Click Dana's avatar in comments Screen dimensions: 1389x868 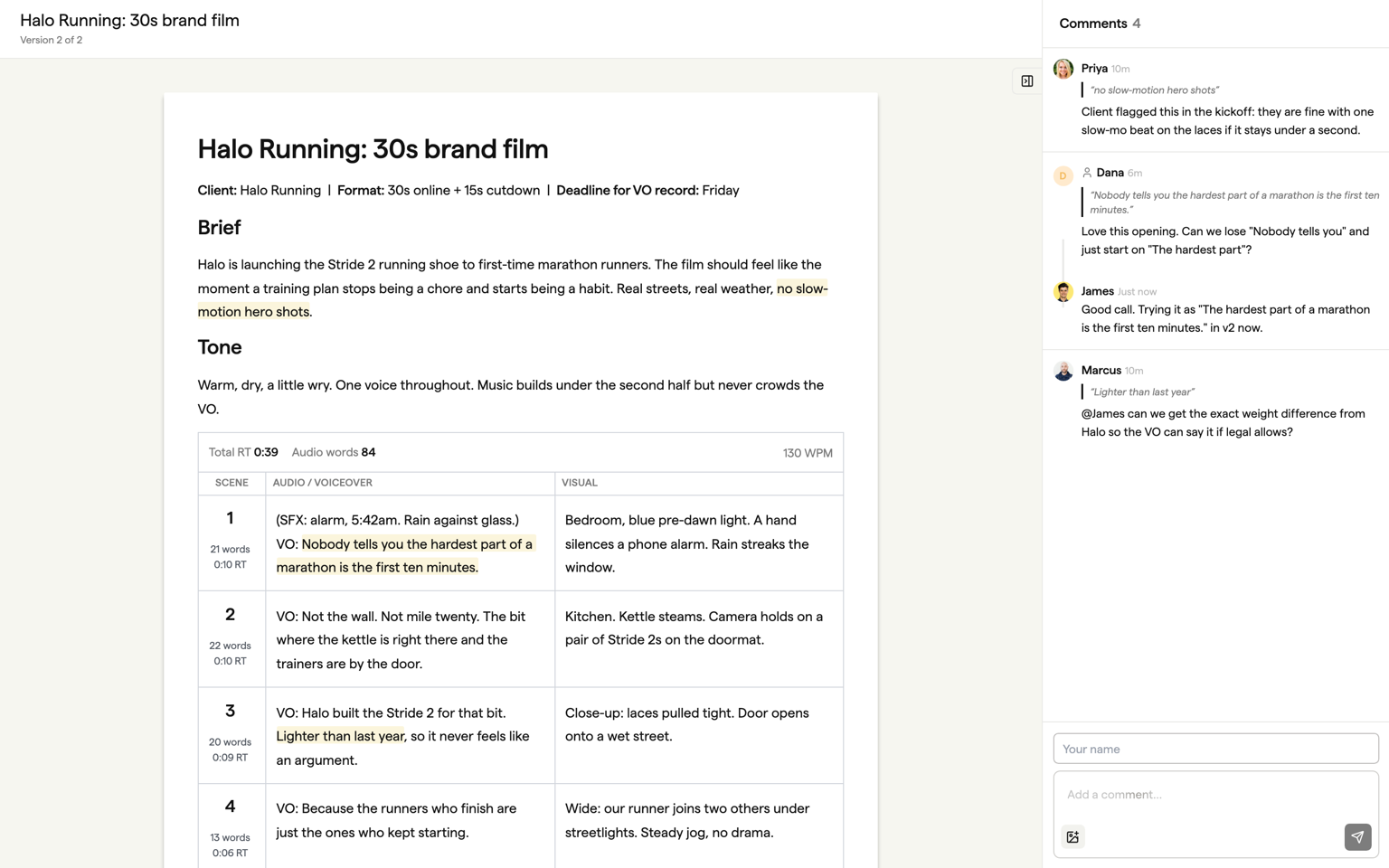point(1063,175)
